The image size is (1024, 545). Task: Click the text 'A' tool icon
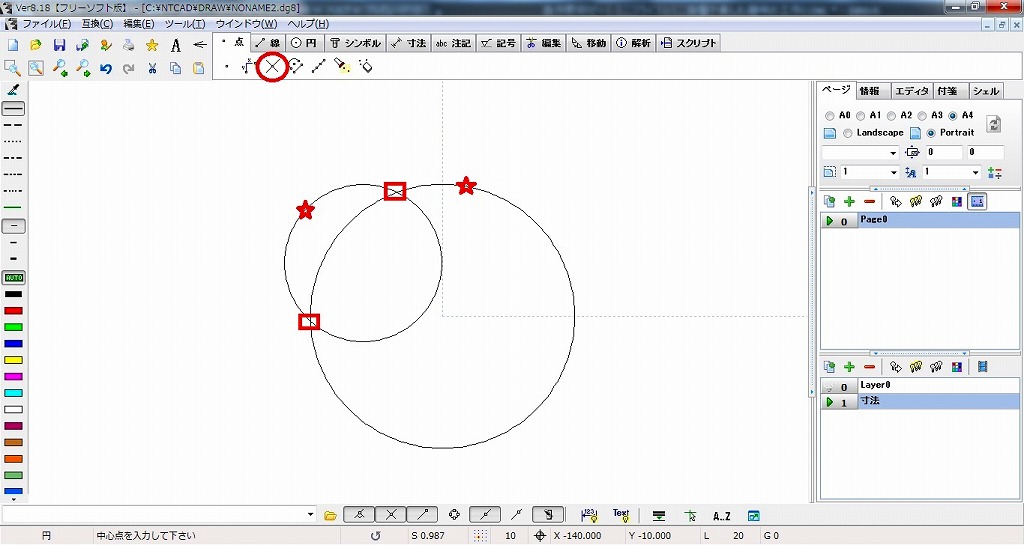point(175,45)
